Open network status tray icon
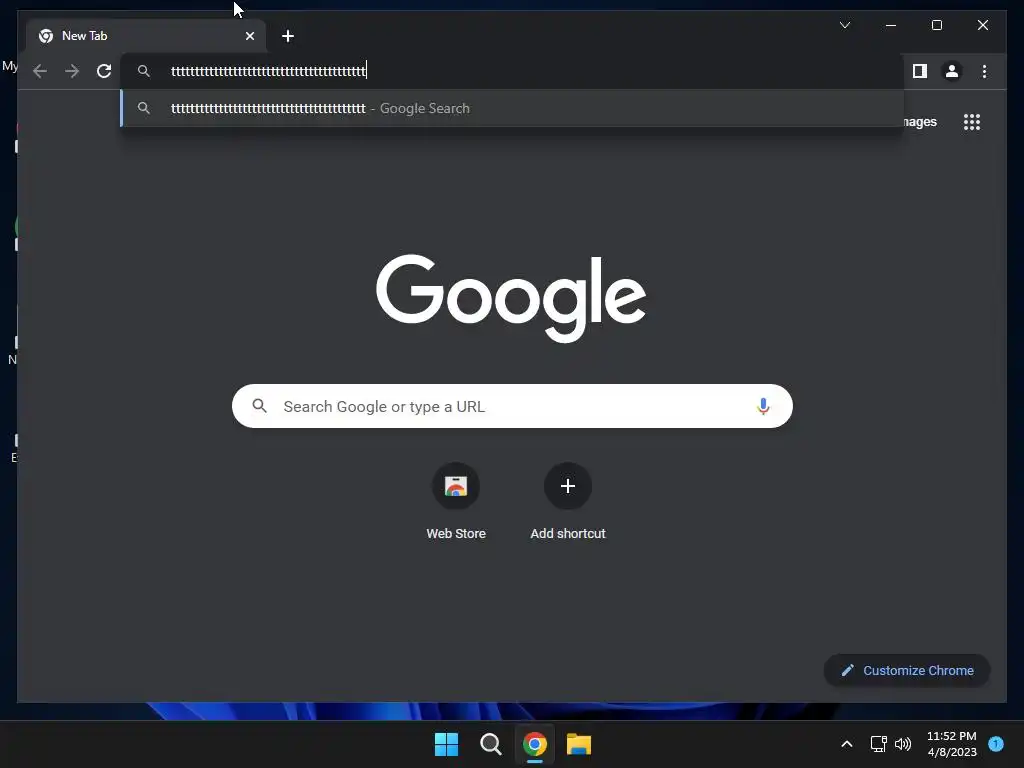This screenshot has height=768, width=1024. (x=878, y=744)
